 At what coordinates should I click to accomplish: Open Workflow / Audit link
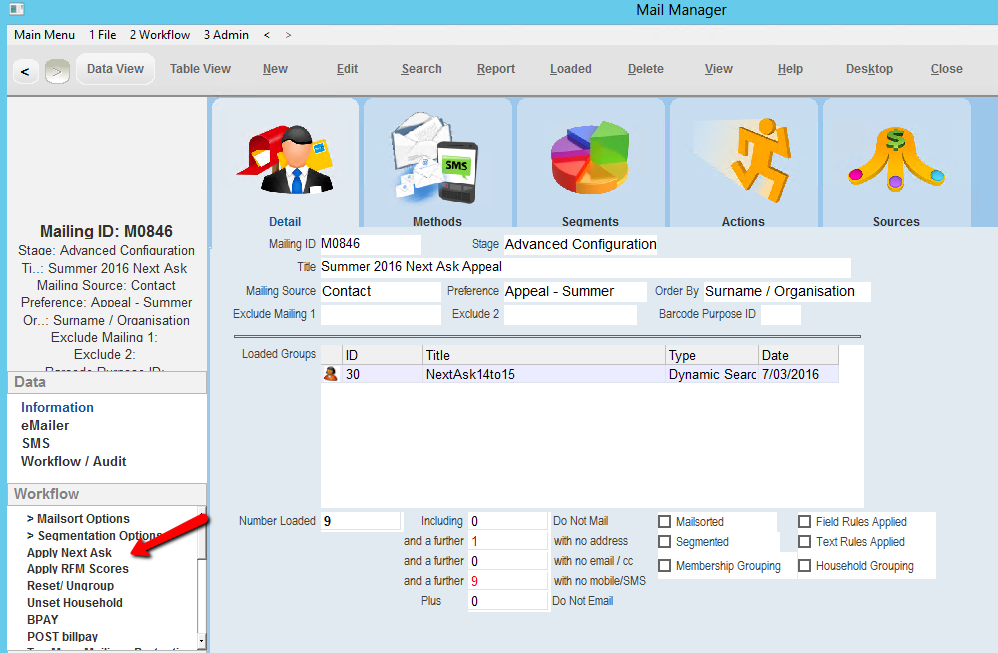73,461
